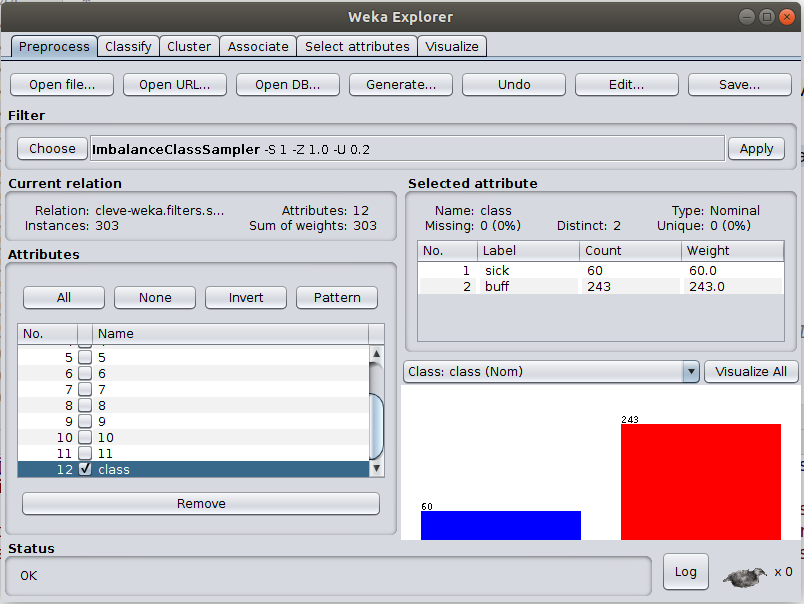
Task: Switch to the Preprocess tab
Action: pos(54,46)
